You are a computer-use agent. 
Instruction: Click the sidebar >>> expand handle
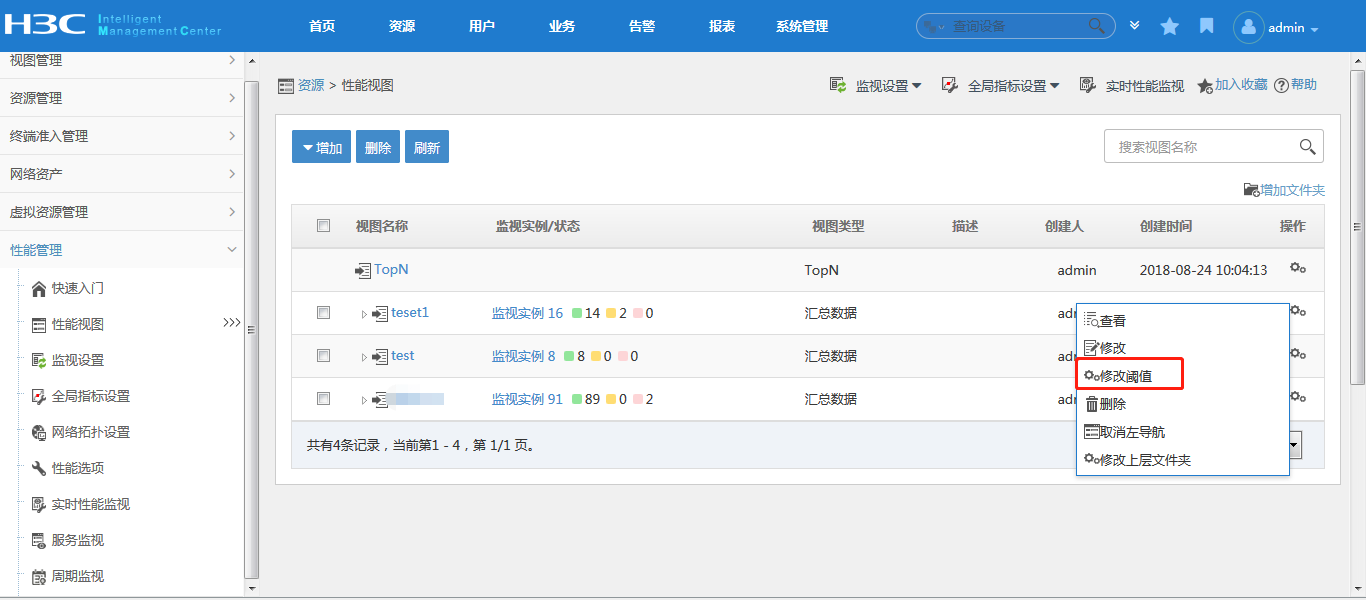[x=232, y=323]
